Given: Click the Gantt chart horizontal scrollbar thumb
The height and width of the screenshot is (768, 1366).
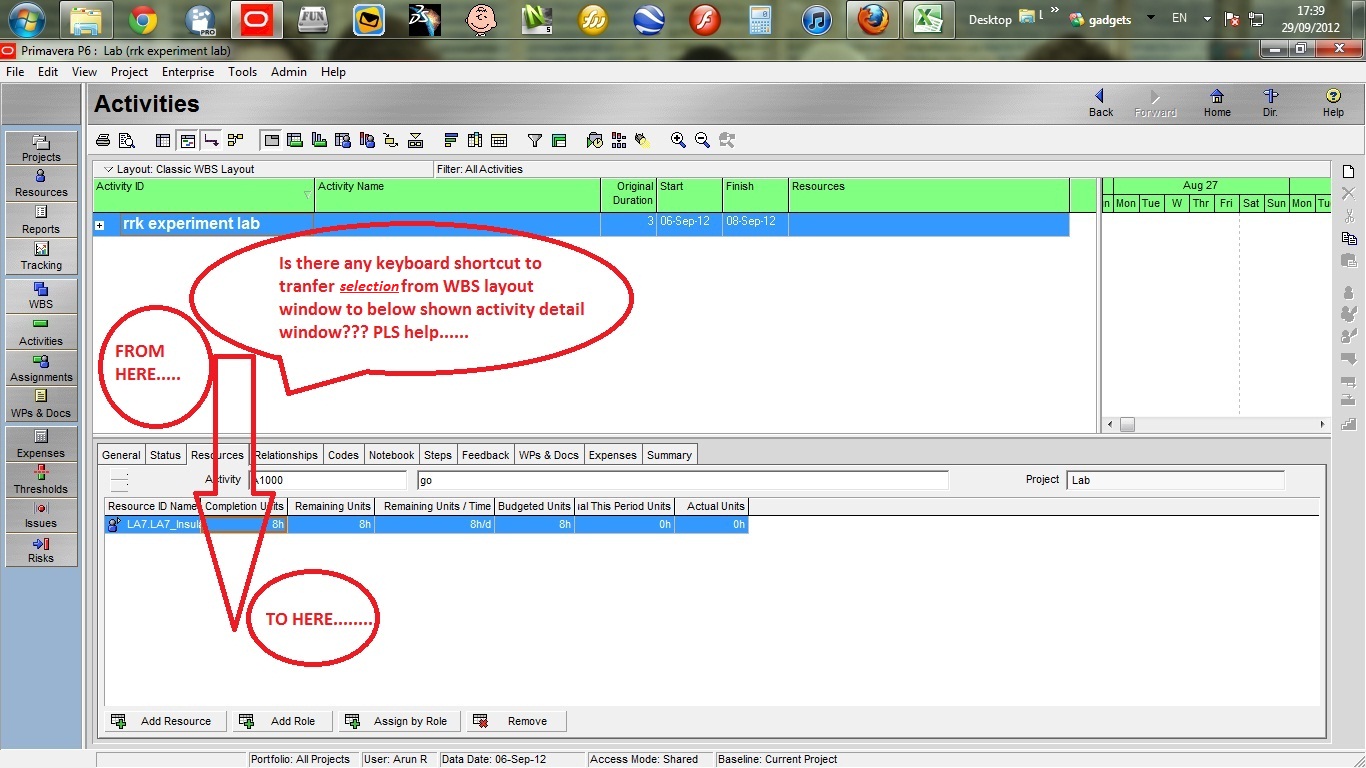Looking at the screenshot, I should [1127, 425].
